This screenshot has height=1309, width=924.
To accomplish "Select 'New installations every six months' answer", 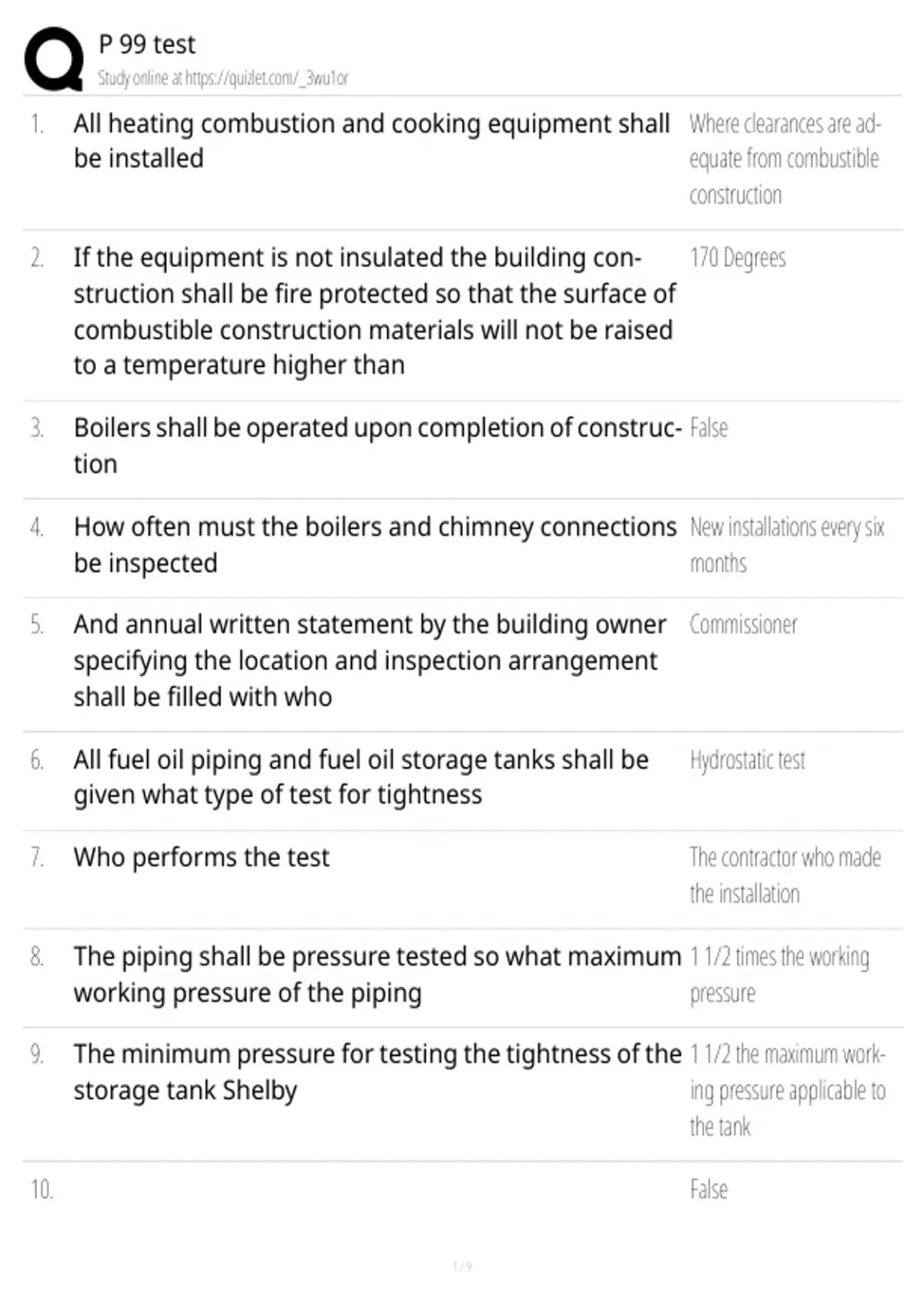I will (787, 545).
